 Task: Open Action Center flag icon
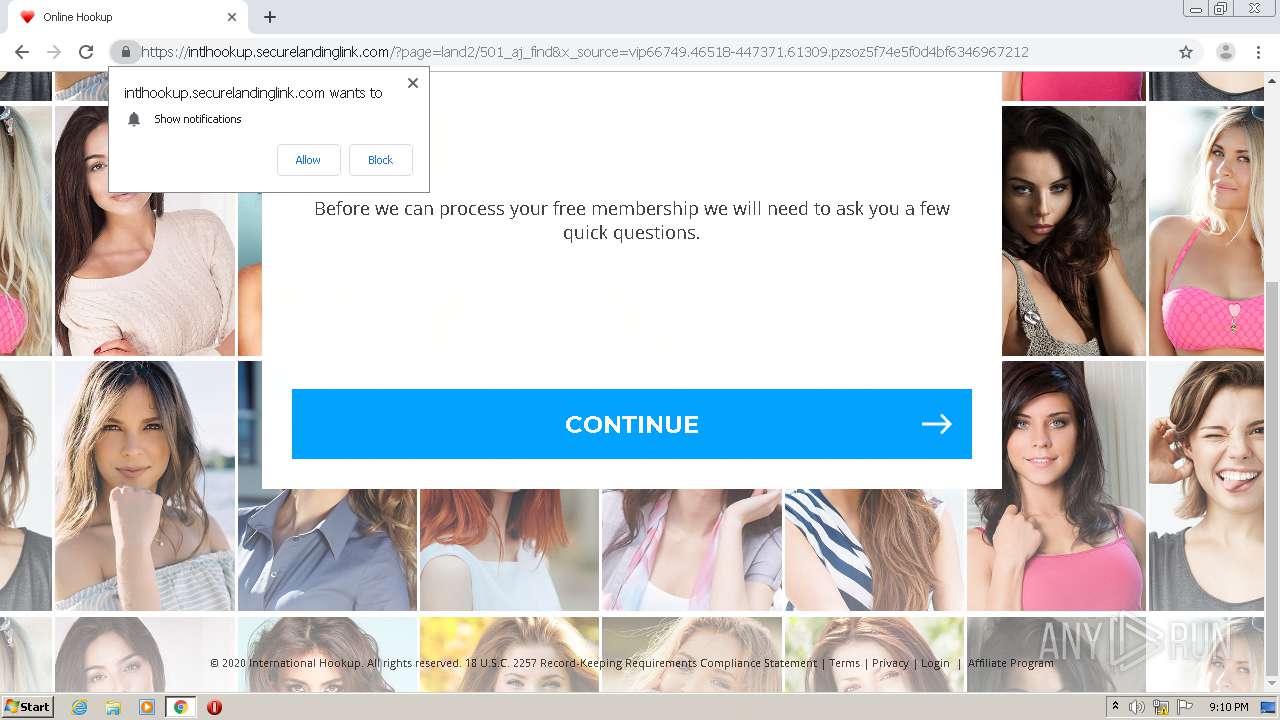(x=1186, y=707)
